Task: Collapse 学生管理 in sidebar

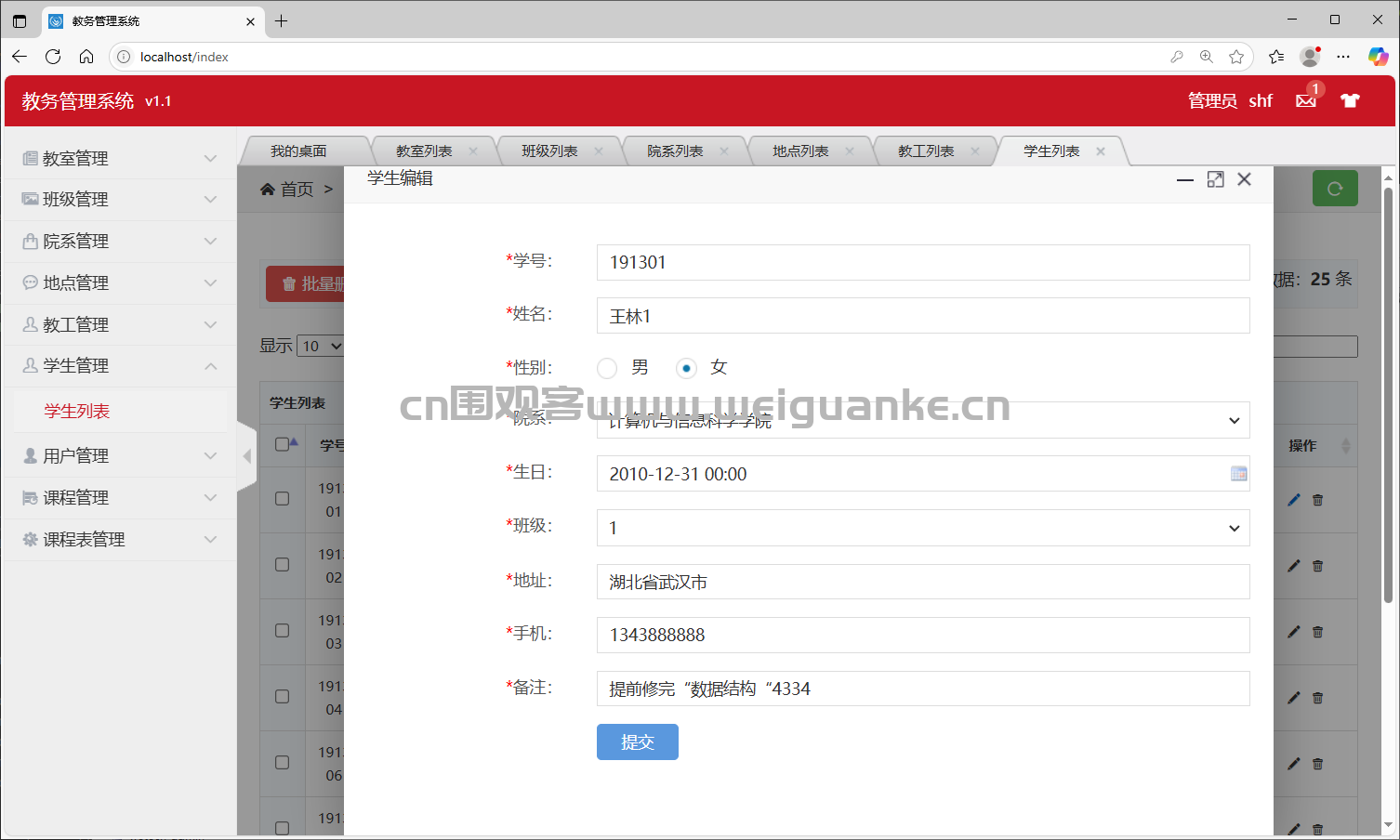Action: 120,365
